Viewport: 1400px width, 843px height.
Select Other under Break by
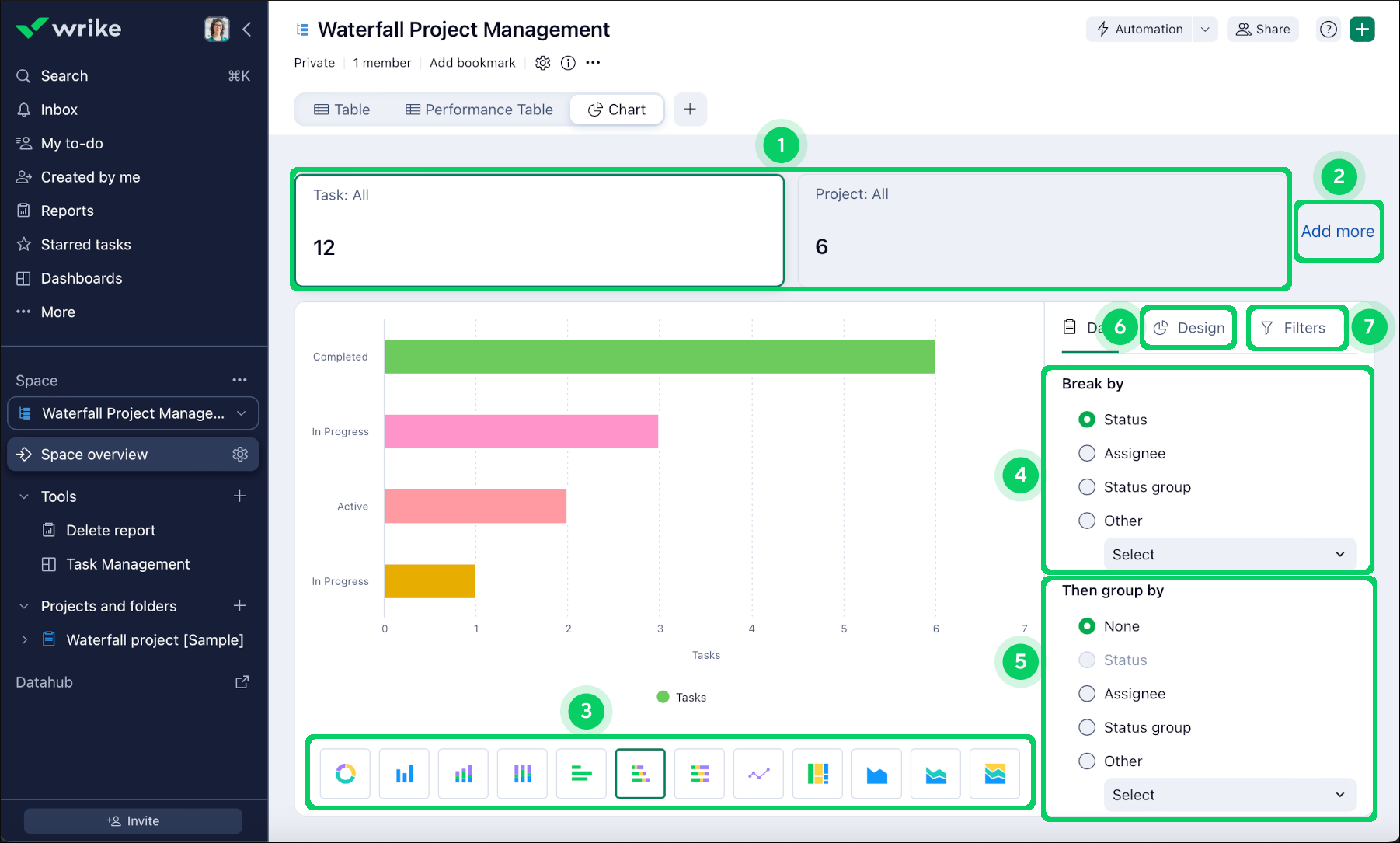pyautogui.click(x=1087, y=521)
